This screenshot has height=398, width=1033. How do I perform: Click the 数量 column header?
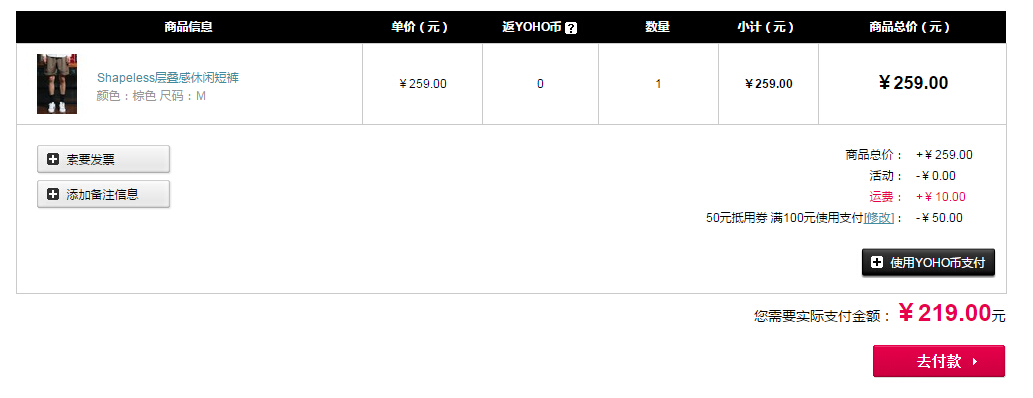tap(657, 27)
